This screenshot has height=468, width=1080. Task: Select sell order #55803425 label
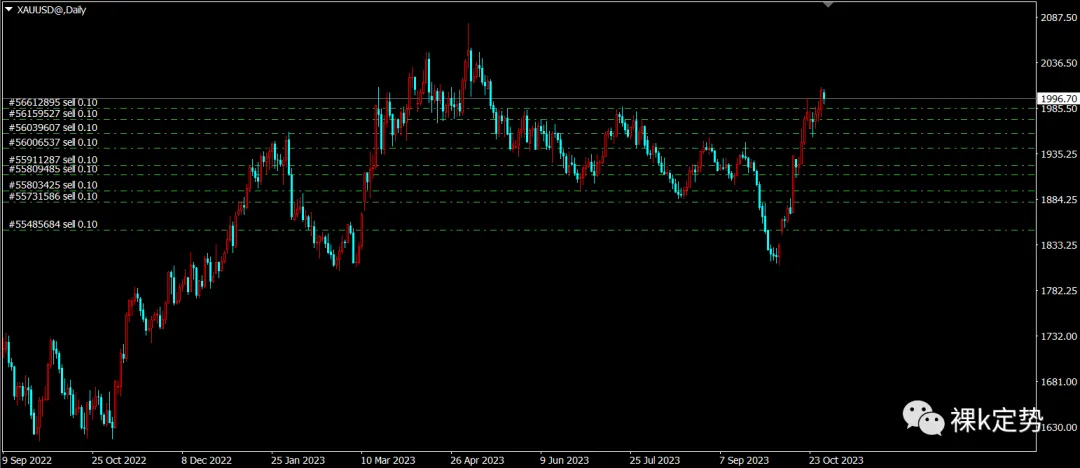point(53,185)
